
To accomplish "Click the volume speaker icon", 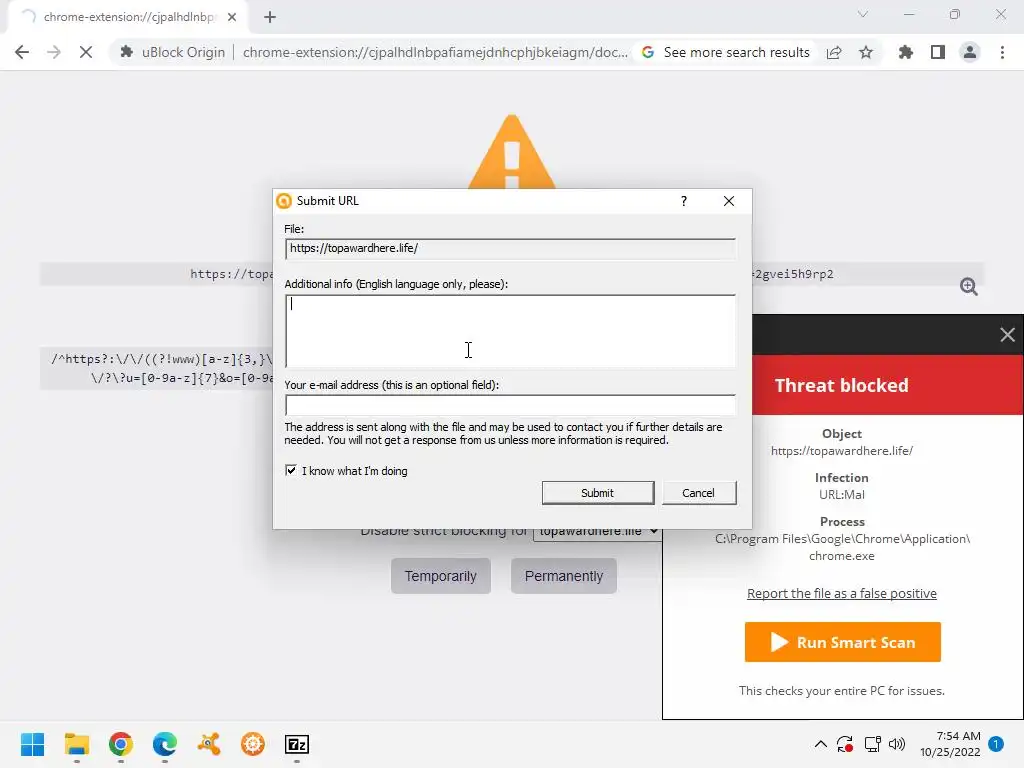I will (897, 744).
